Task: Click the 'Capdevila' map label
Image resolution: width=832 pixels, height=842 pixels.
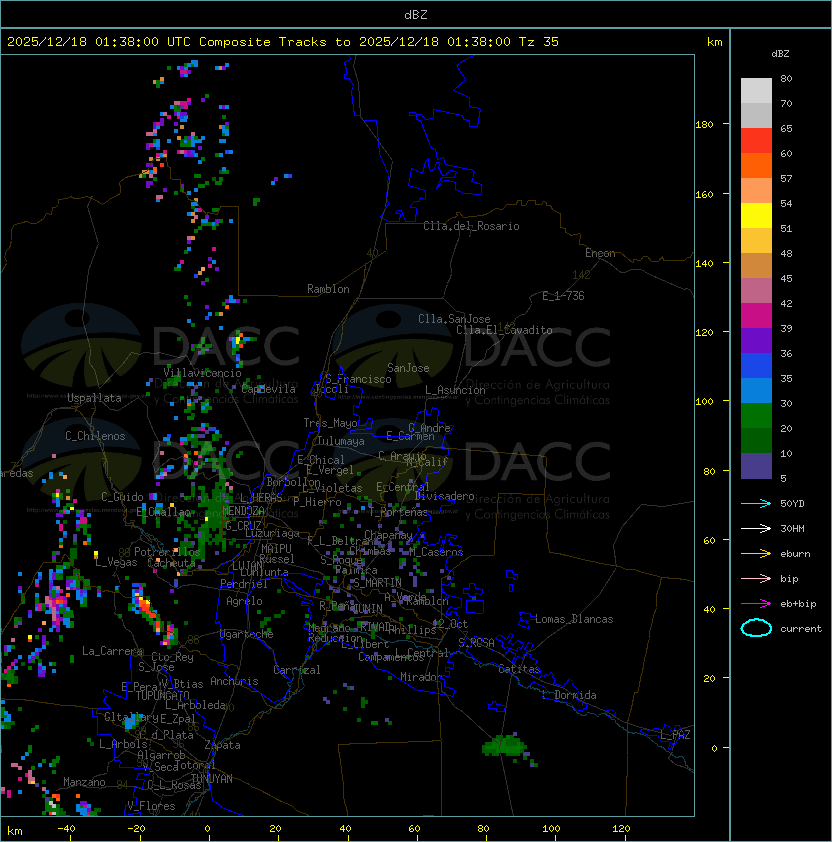Action: click(x=268, y=389)
